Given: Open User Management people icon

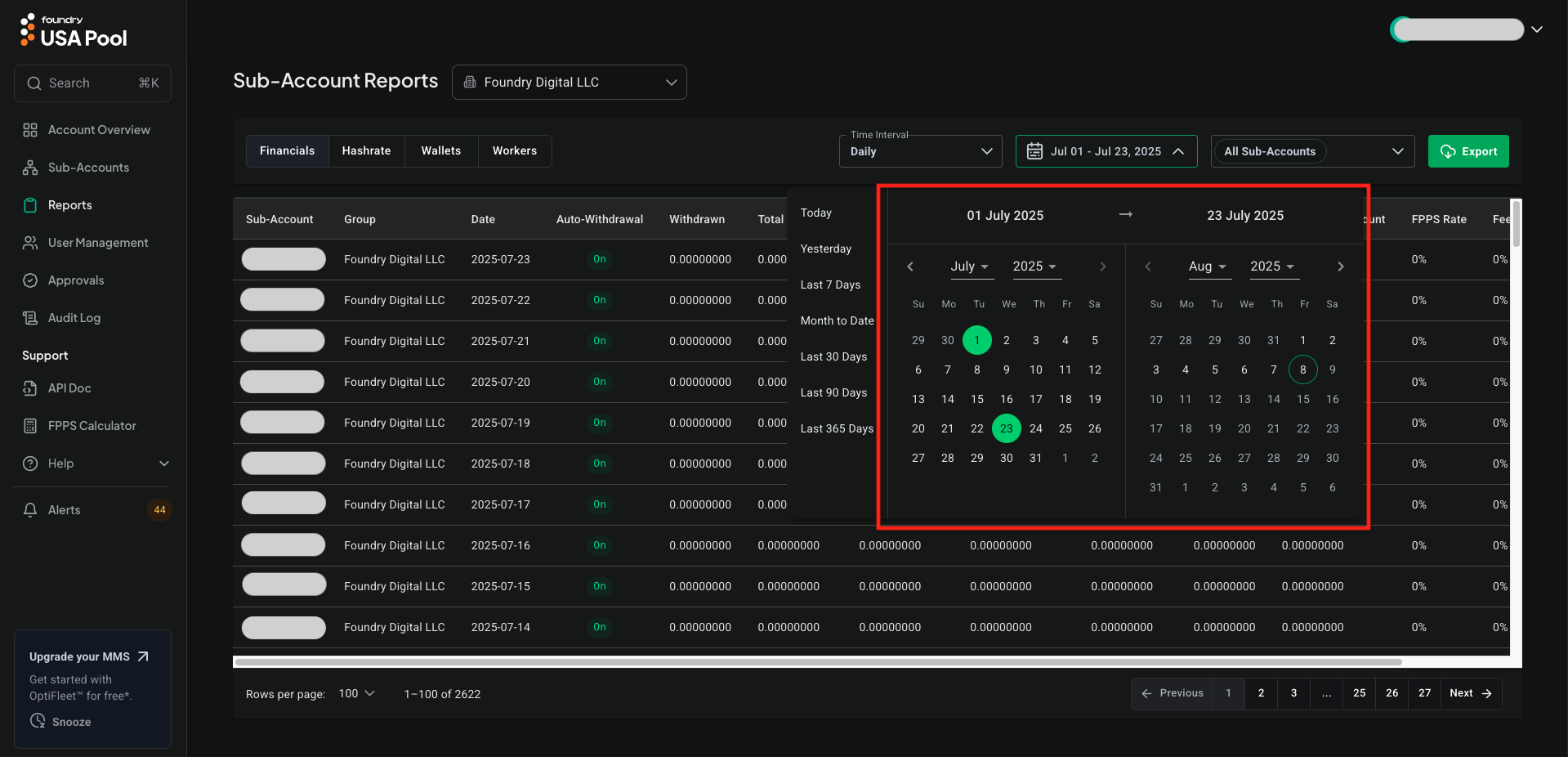Looking at the screenshot, I should (x=30, y=243).
